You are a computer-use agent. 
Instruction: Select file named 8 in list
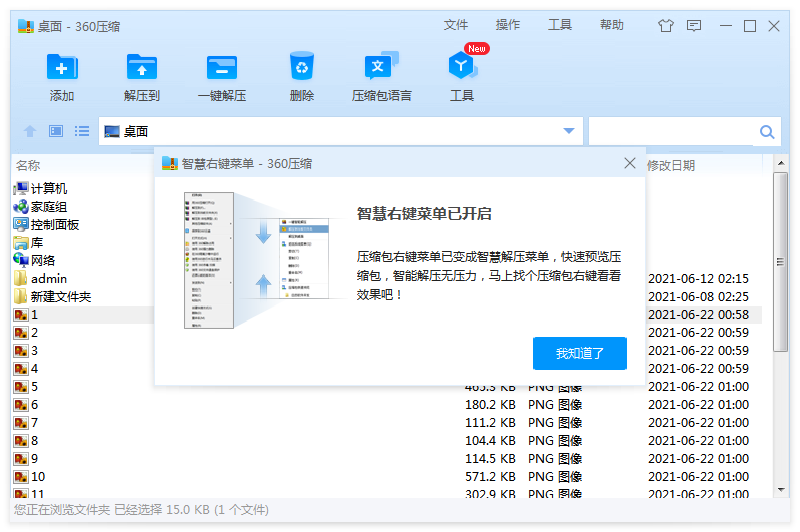[34, 441]
